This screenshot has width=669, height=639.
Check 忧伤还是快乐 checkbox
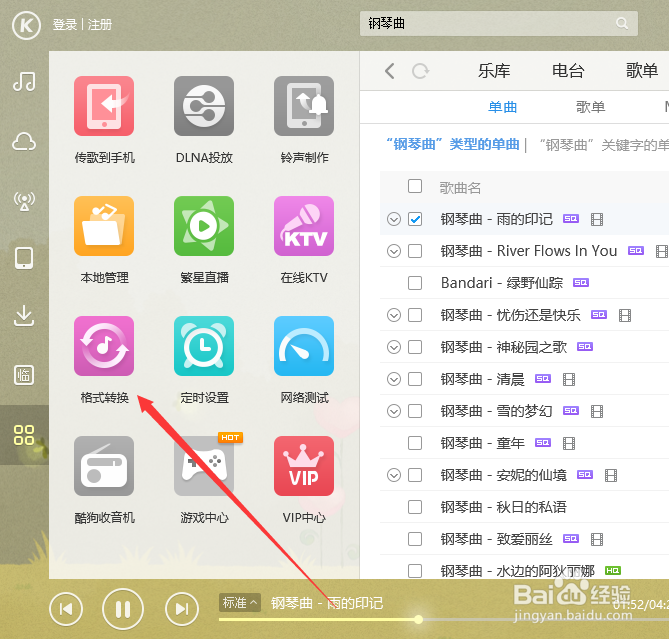pos(415,315)
